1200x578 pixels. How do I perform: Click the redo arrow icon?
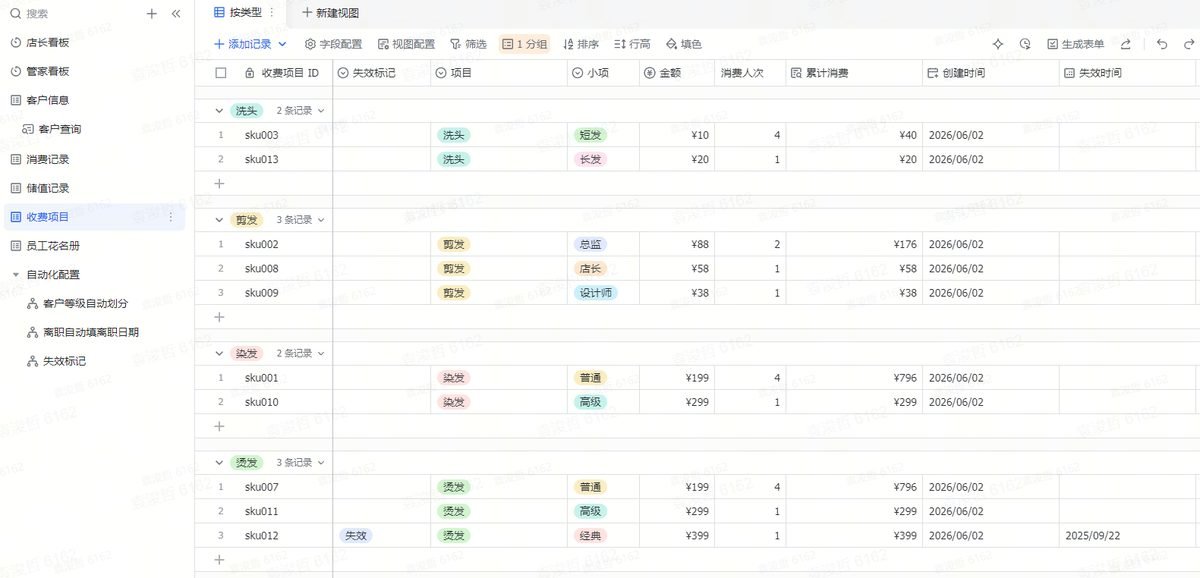[x=1189, y=44]
